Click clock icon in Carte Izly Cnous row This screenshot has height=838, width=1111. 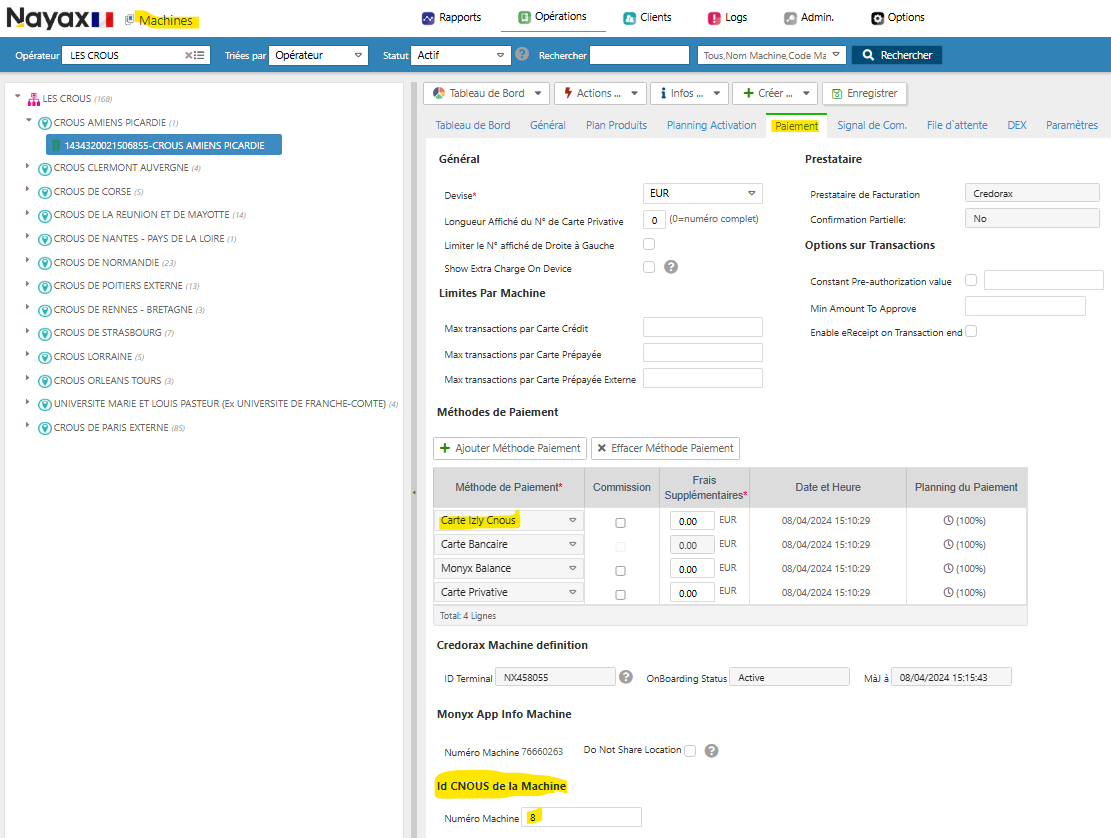(948, 520)
